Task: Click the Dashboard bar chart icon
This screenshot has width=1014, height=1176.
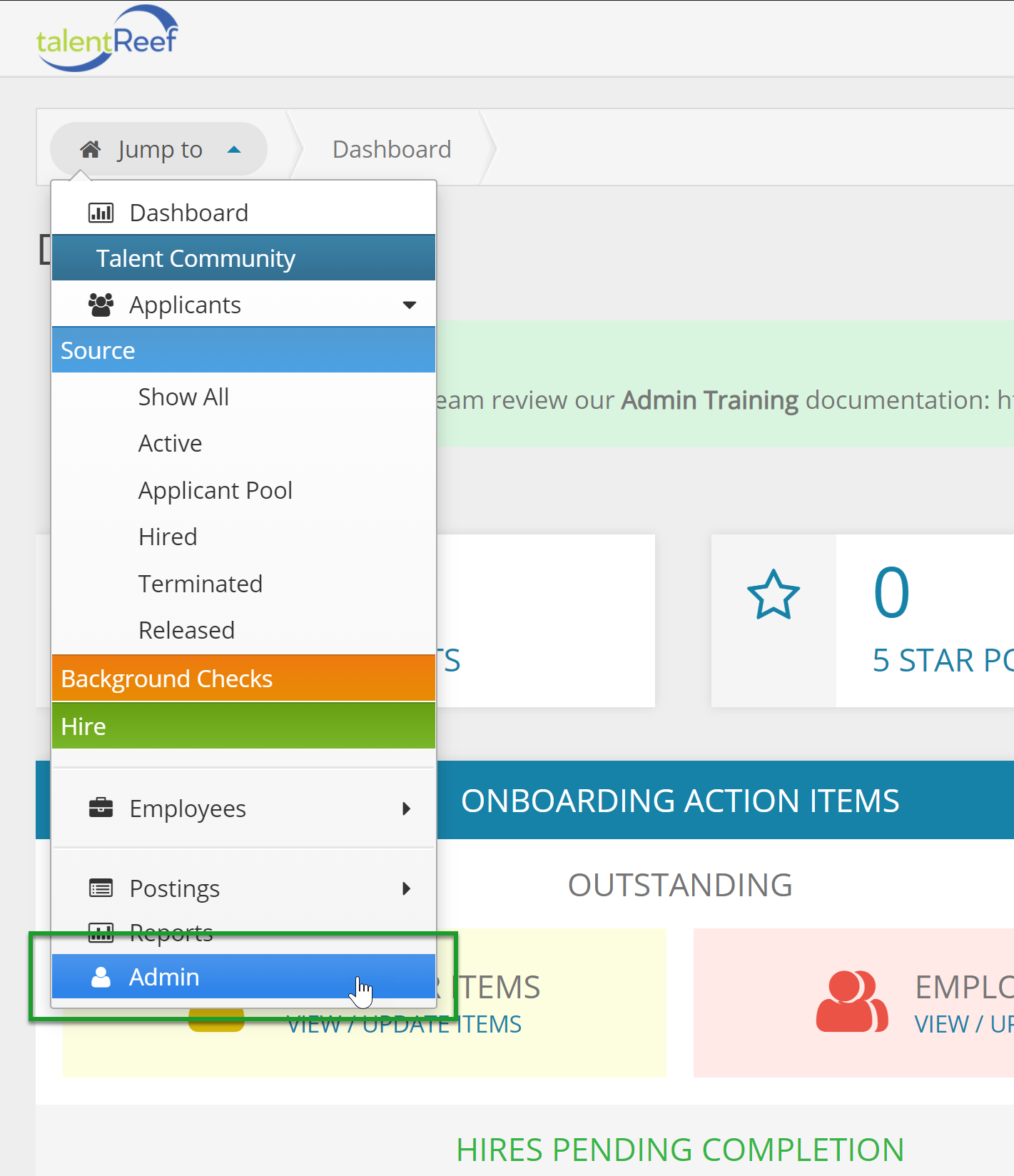Action: pos(101,213)
